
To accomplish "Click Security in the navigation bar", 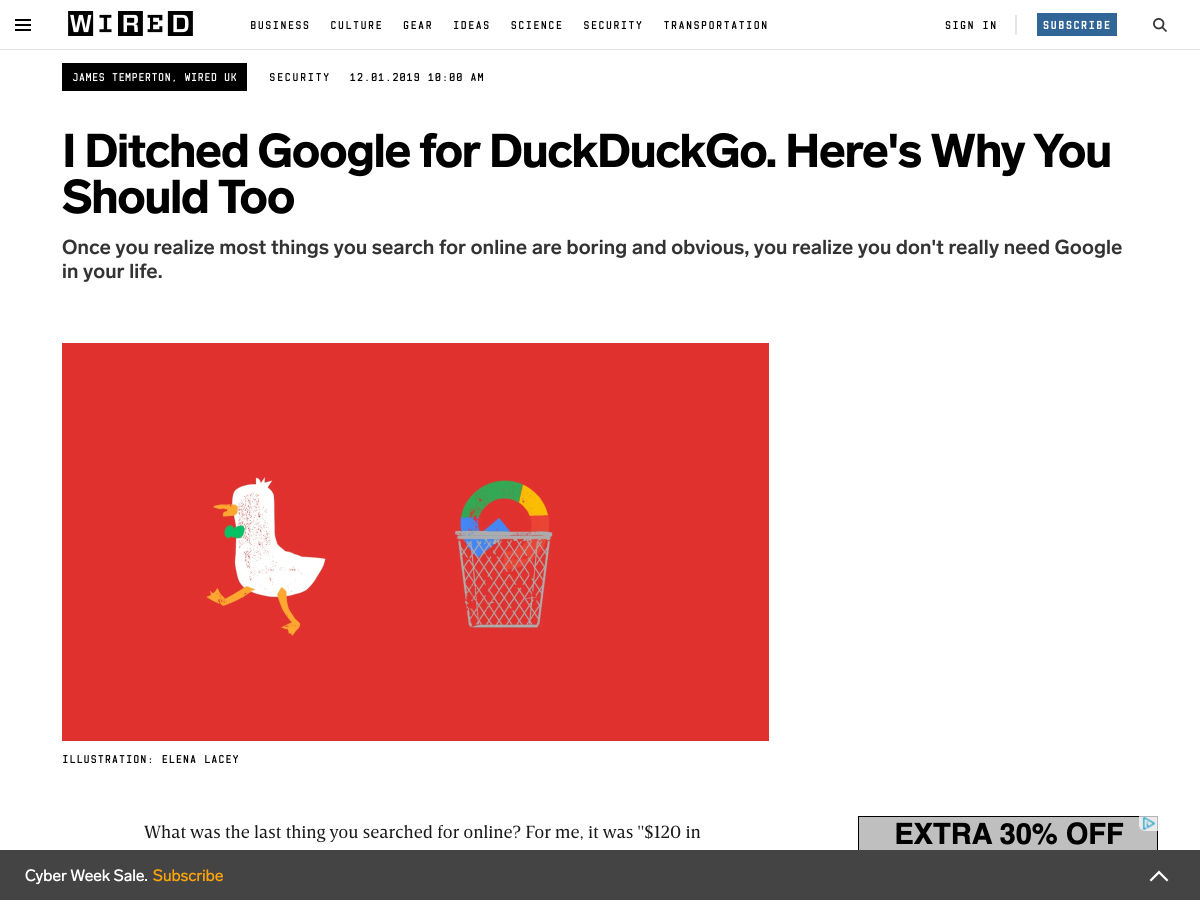I will tap(613, 25).
